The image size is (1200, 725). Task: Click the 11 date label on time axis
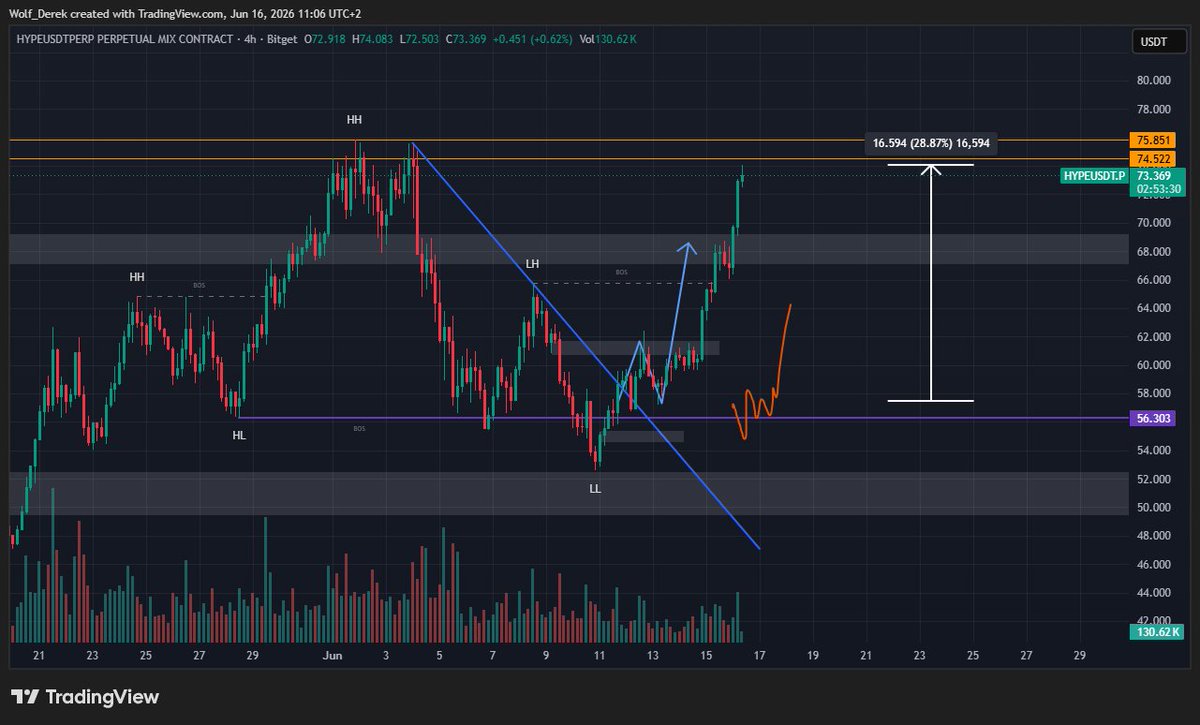coord(599,656)
